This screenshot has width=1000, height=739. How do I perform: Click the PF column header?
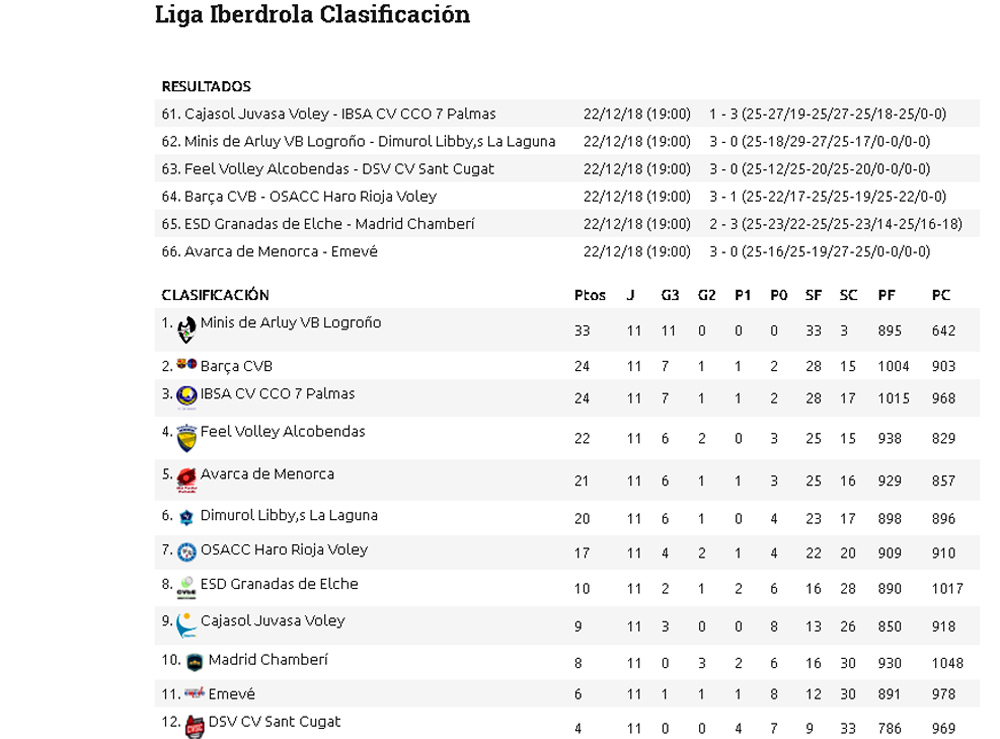pyautogui.click(x=886, y=295)
